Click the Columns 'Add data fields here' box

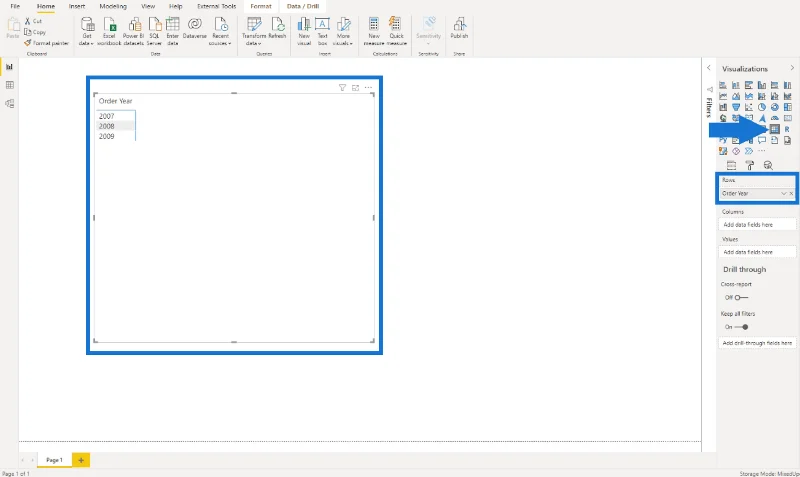point(757,224)
